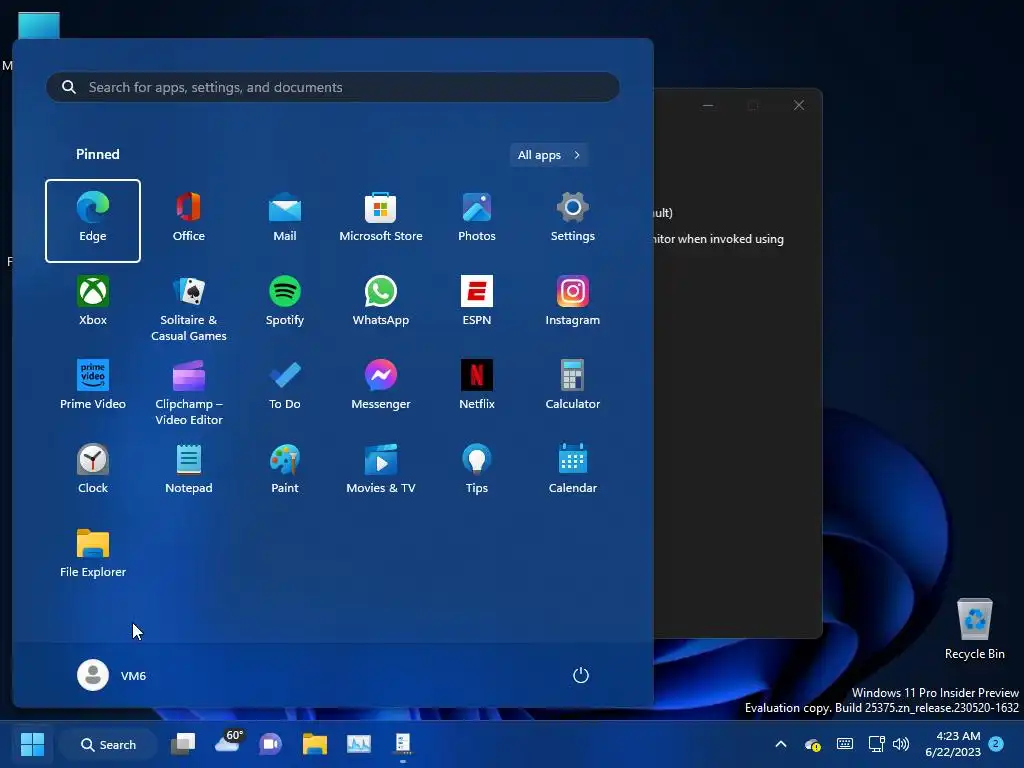
Task: Open the VM6 user account menu
Action: [x=112, y=675]
